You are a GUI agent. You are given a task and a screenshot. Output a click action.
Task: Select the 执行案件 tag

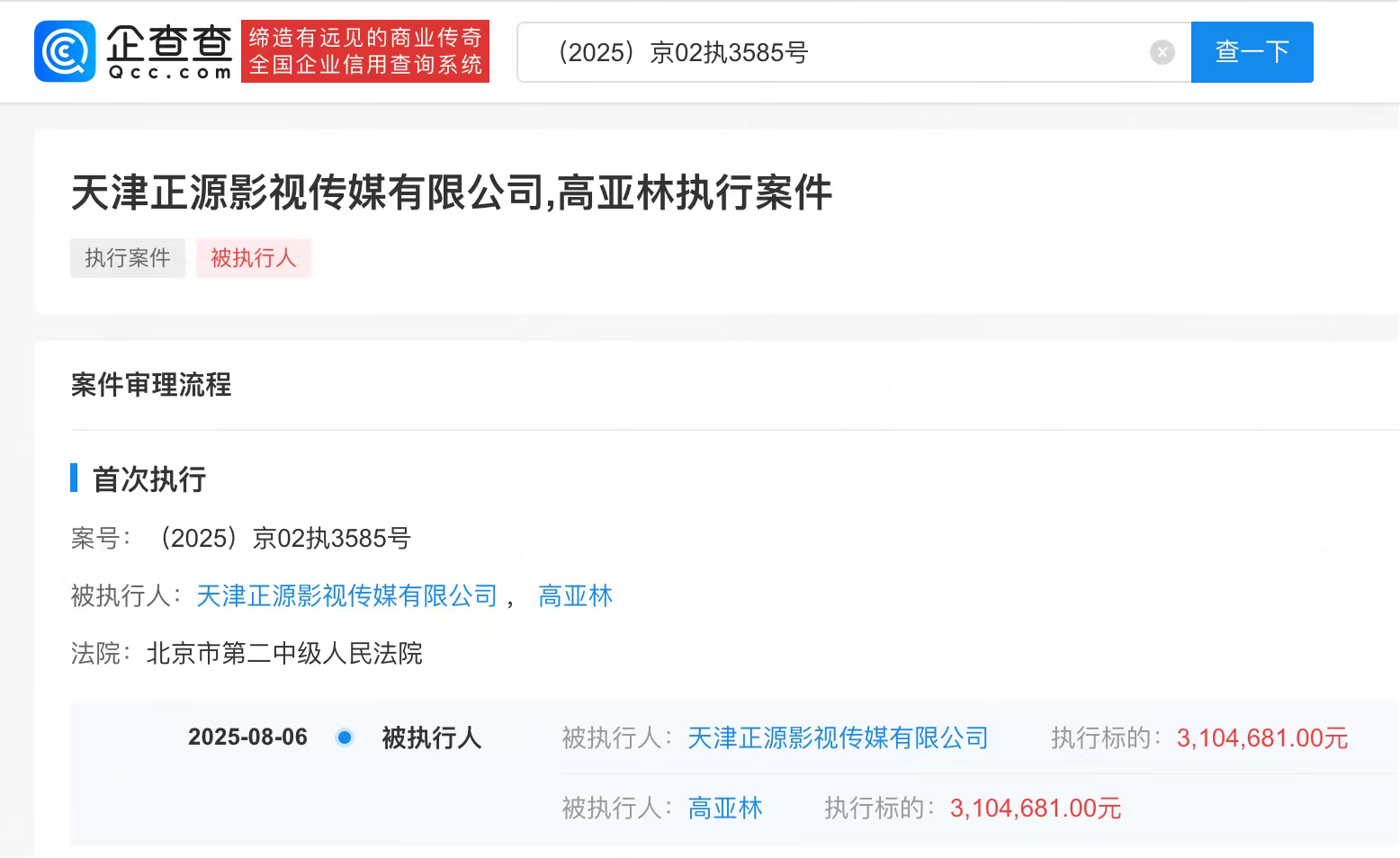tap(127, 258)
